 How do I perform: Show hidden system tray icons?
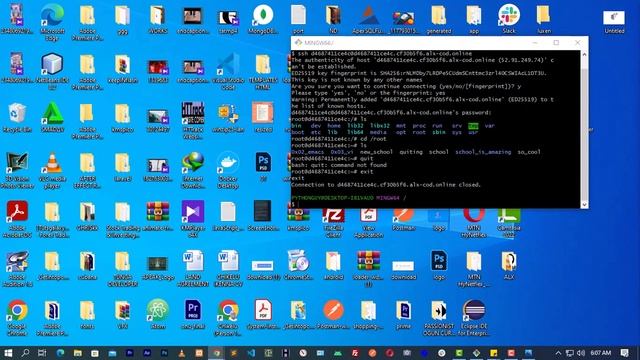(x=558, y=353)
